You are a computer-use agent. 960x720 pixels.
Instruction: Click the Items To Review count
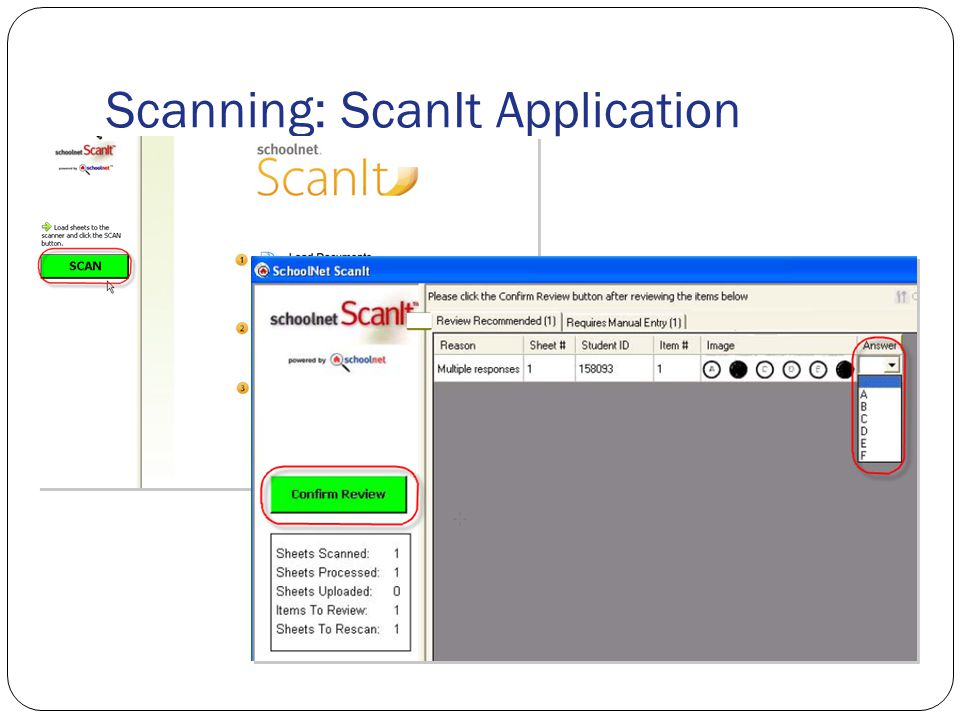pyautogui.click(x=397, y=610)
